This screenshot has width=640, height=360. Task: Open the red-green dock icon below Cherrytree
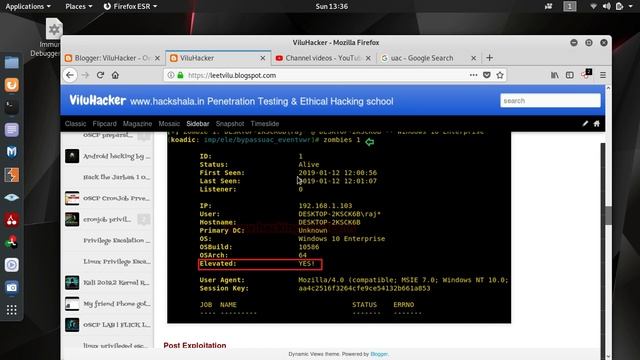point(11,242)
